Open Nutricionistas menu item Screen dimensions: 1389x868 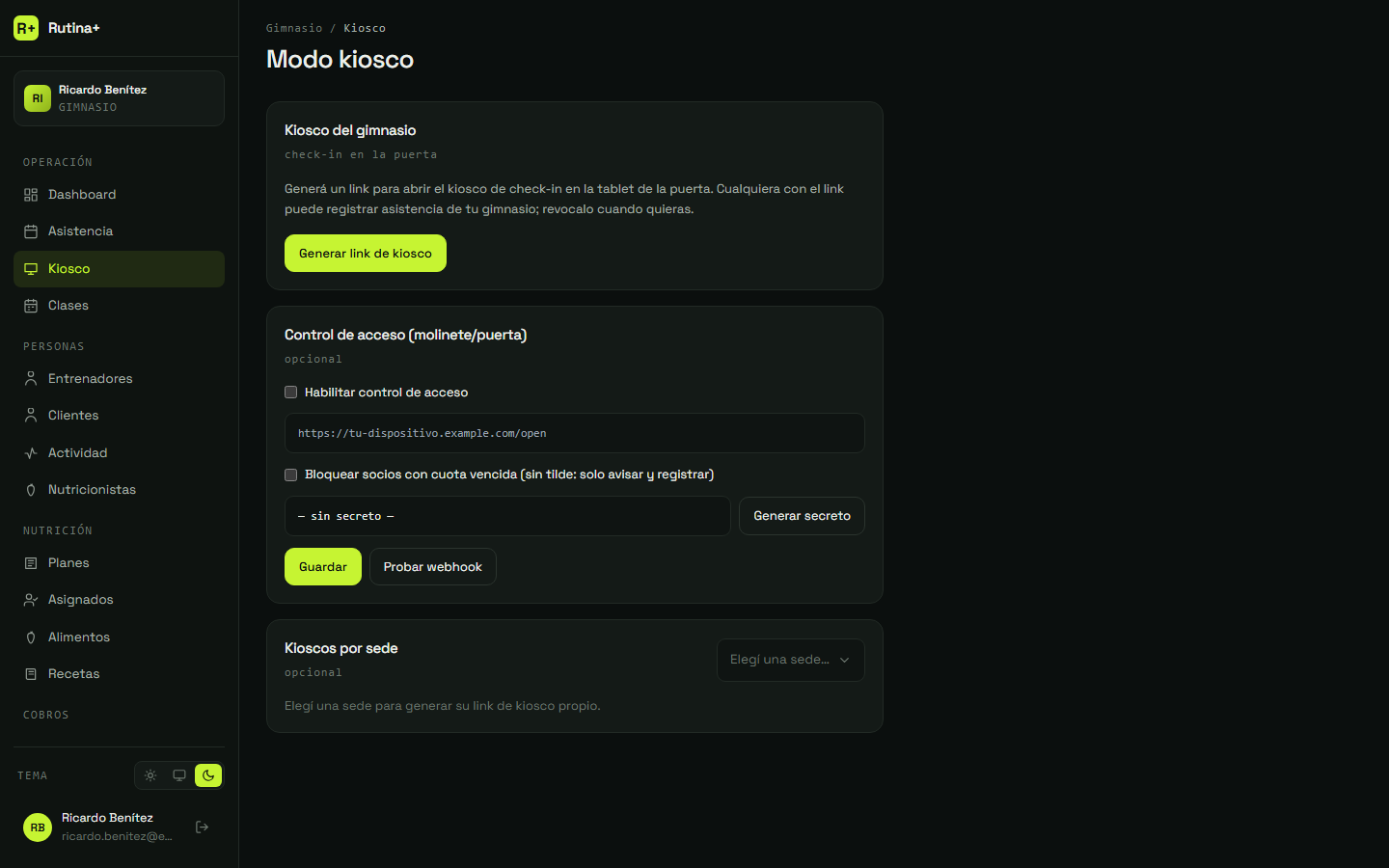point(119,490)
